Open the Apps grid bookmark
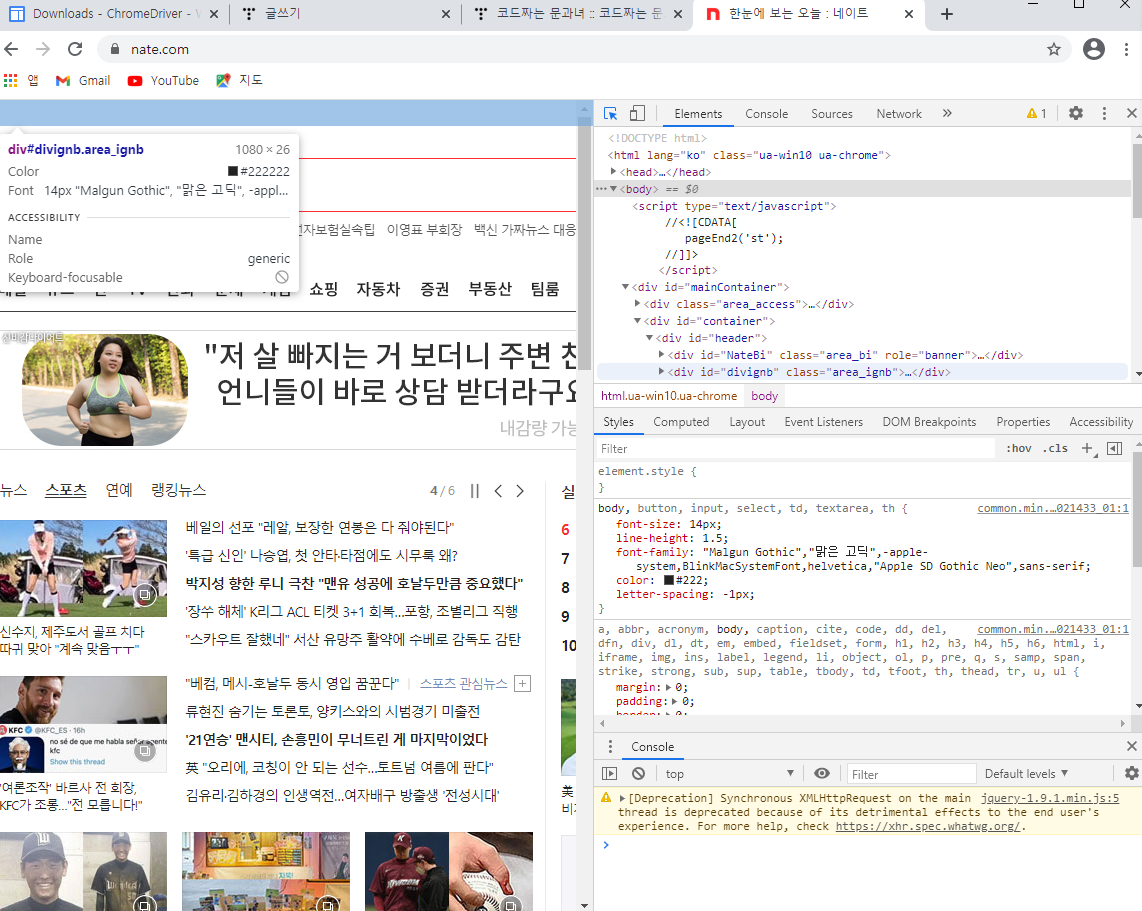 pyautogui.click(x=21, y=81)
